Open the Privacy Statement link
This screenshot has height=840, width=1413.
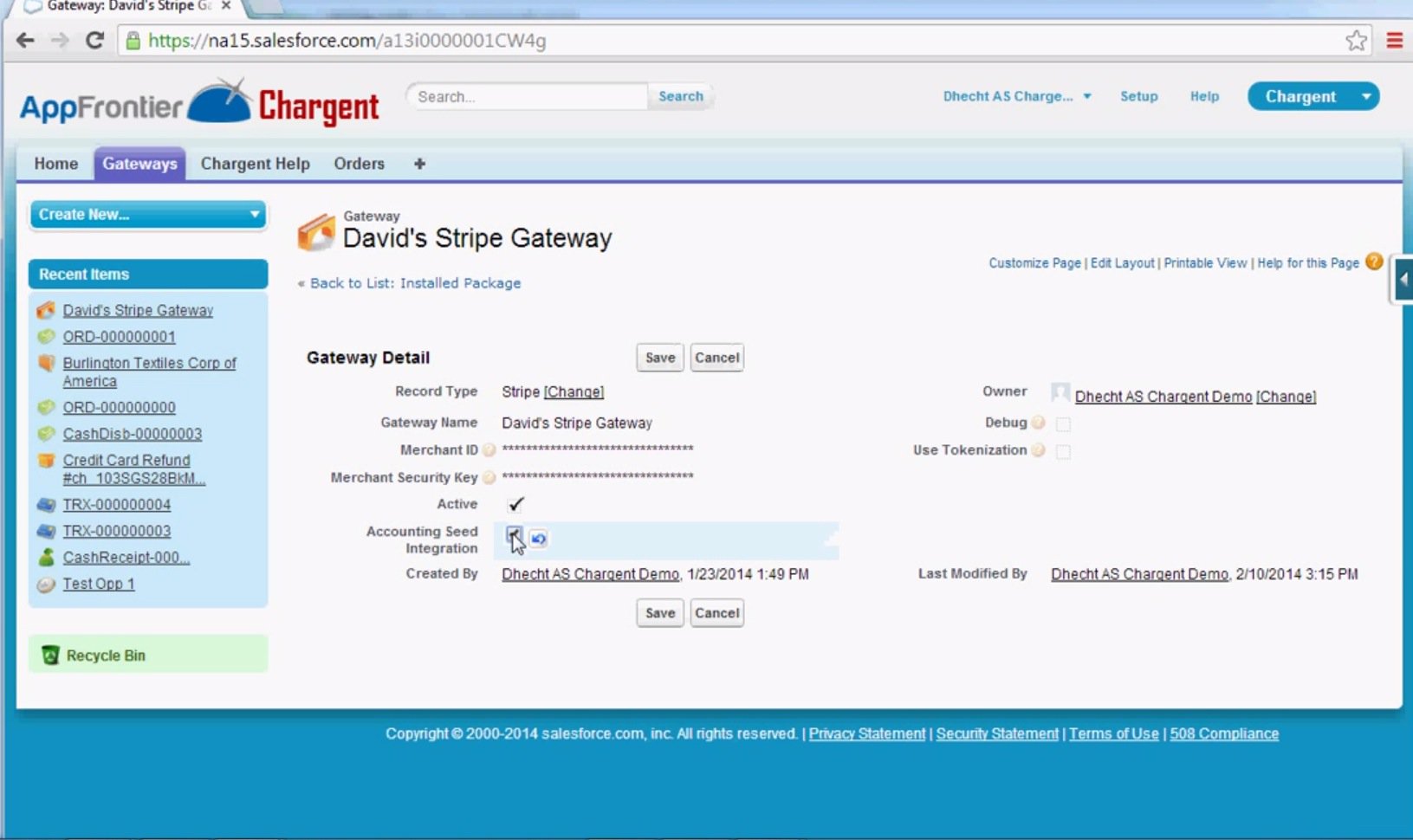point(867,733)
